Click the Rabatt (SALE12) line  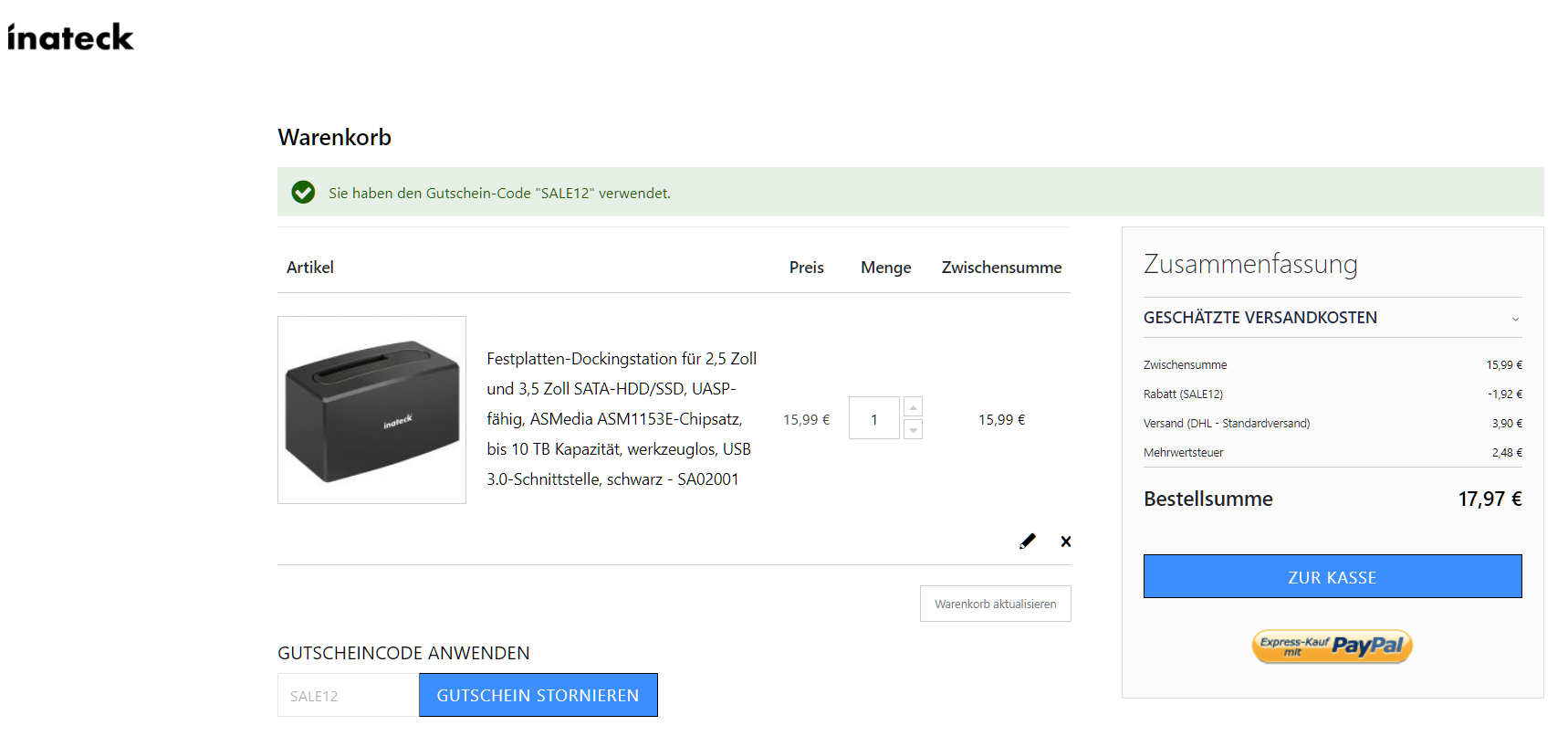tap(1333, 394)
